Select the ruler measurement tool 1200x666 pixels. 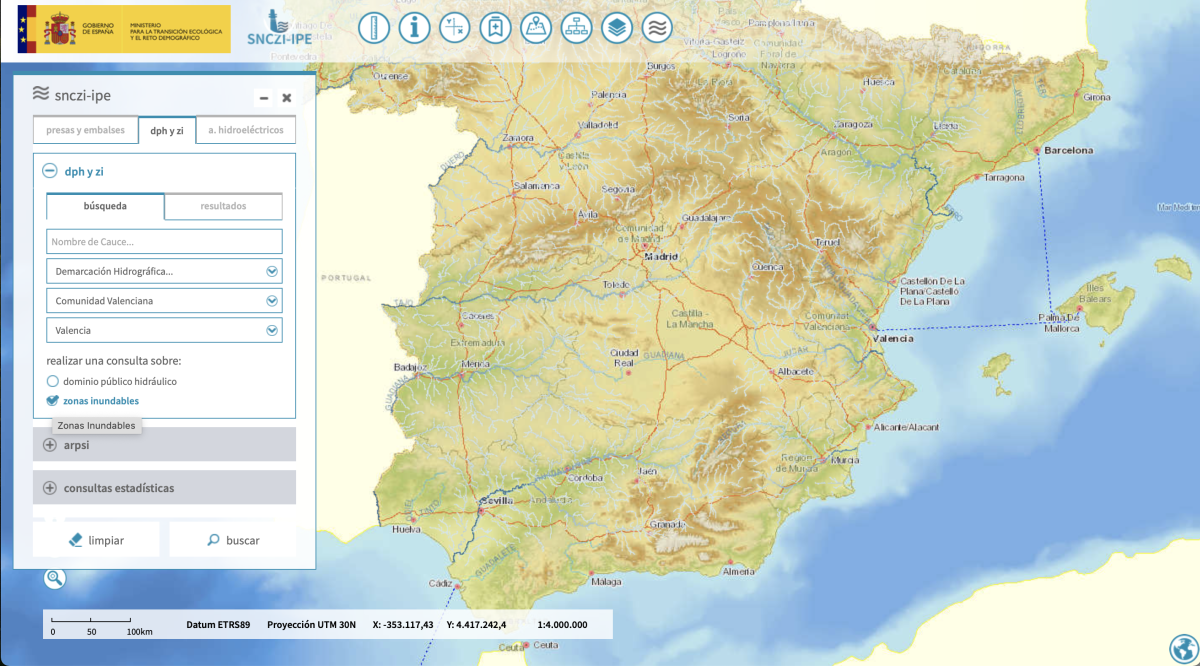pyautogui.click(x=373, y=28)
